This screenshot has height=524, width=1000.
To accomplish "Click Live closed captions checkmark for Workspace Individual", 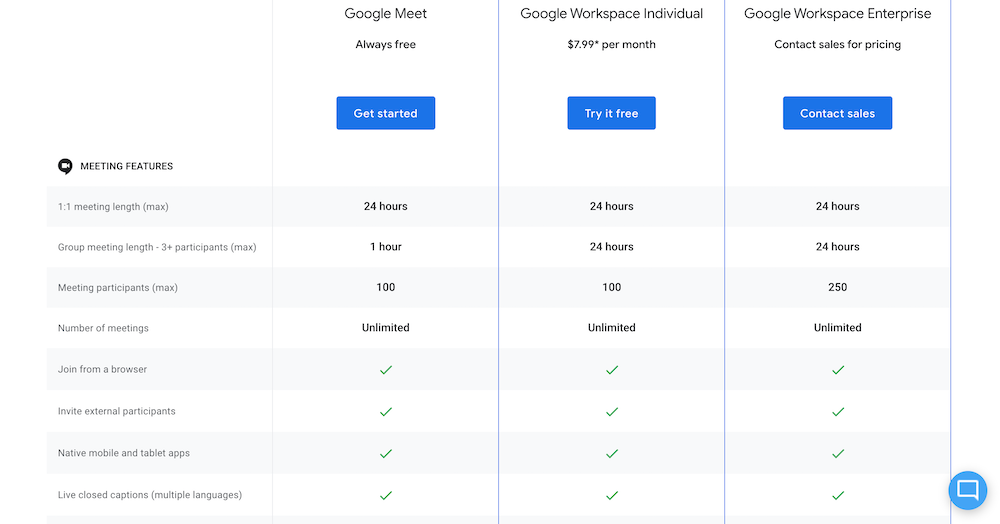I will click(x=612, y=495).
